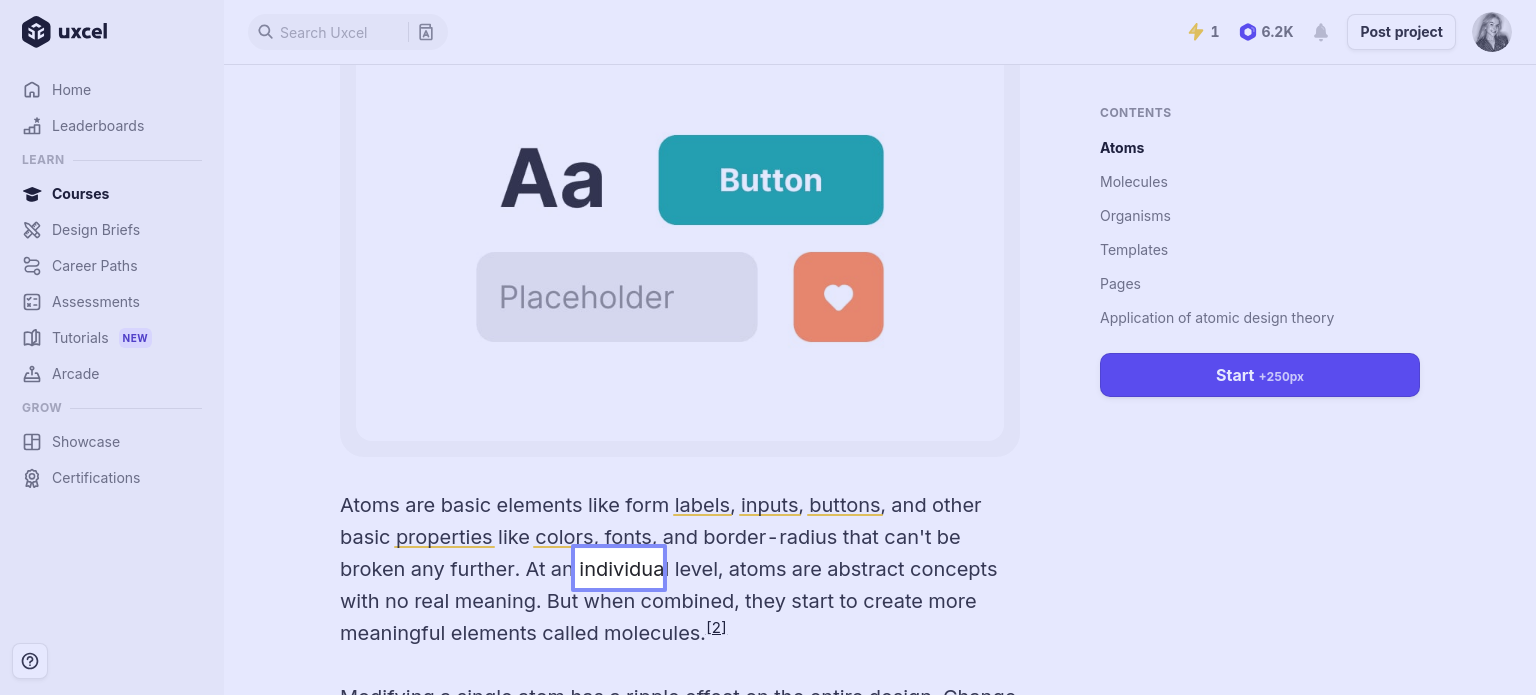Open the Arcade page
1536x695 pixels.
coord(75,374)
